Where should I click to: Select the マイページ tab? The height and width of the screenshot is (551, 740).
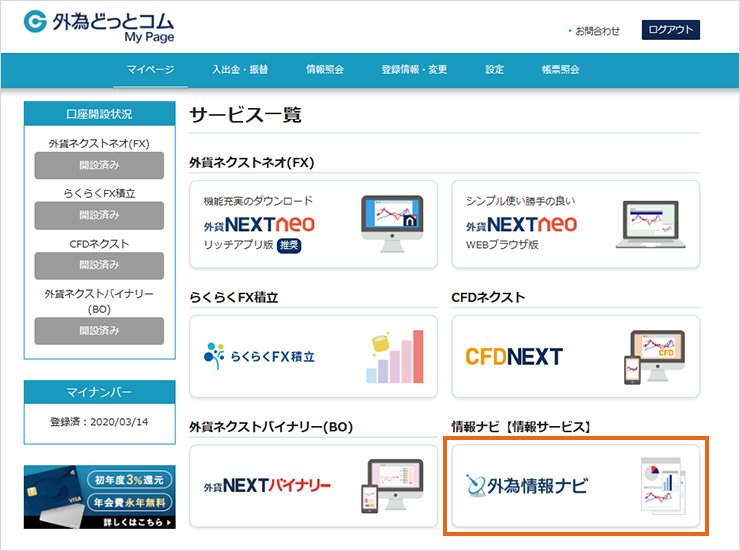click(x=150, y=70)
